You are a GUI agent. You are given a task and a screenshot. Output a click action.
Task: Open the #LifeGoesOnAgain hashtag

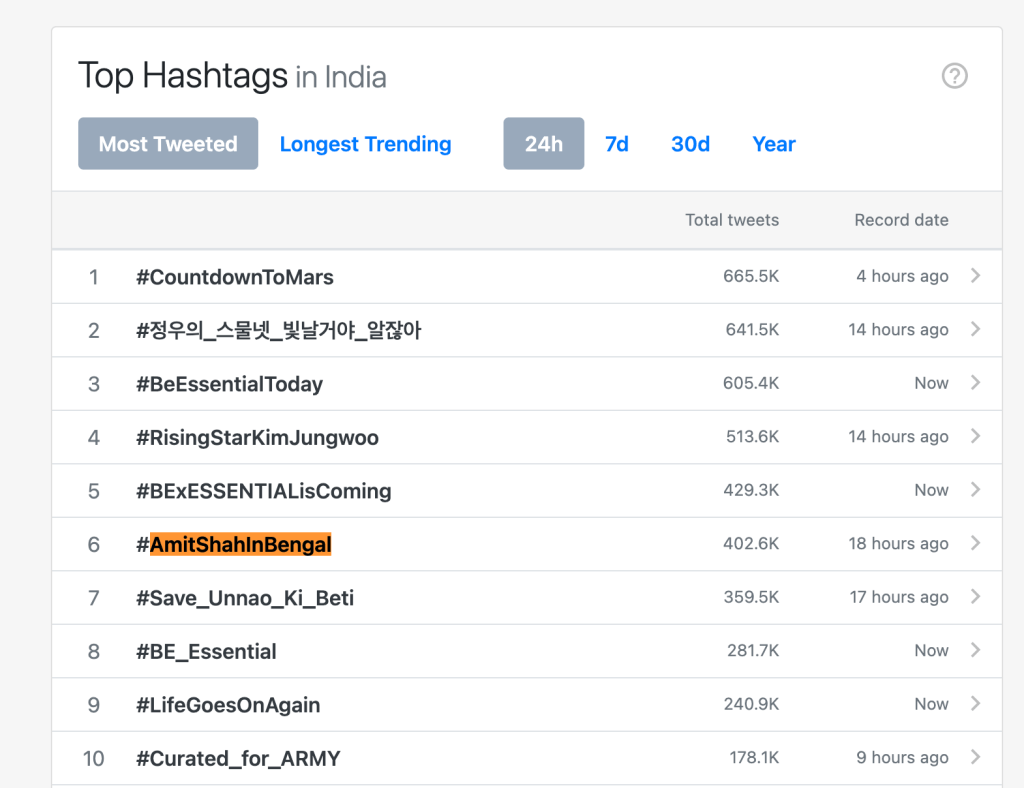228,705
